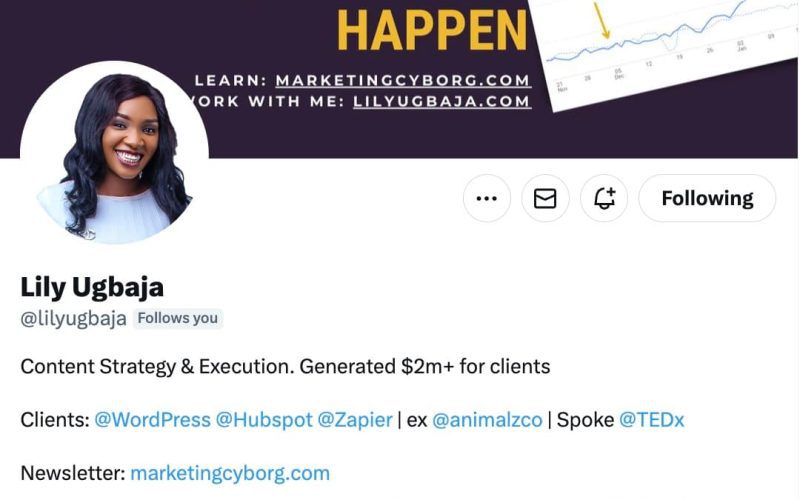This screenshot has width=800, height=500.
Task: Click the envelope message icon
Action: tap(545, 198)
